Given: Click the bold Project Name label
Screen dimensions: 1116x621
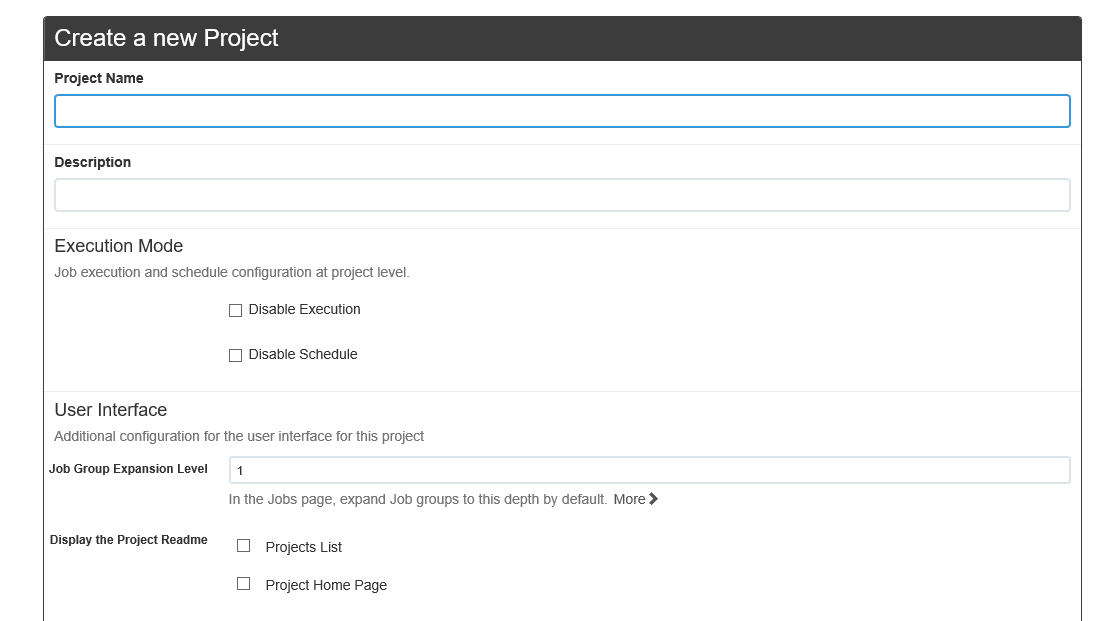Looking at the screenshot, I should pyautogui.click(x=99, y=78).
